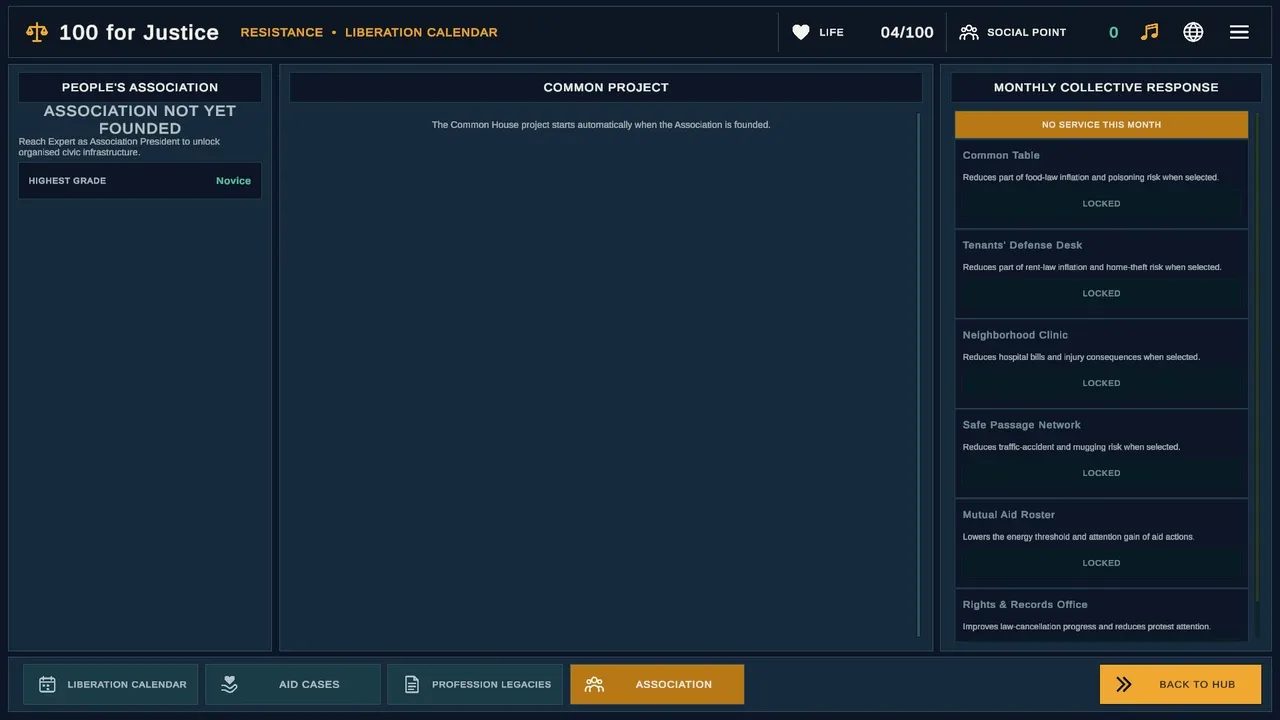Select the Tenants' Defense Desk card
Image resolution: width=1280 pixels, height=720 pixels.
[x=1101, y=274]
